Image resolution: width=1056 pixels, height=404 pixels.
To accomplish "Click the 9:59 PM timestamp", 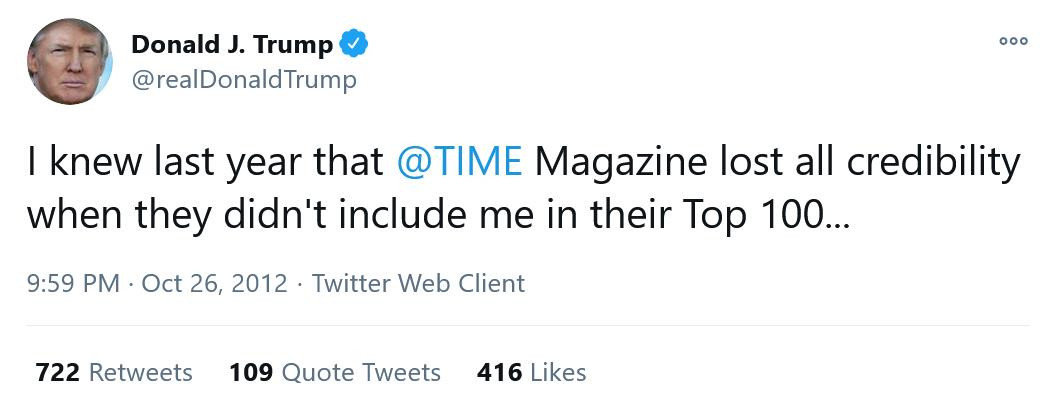I will click(76, 283).
